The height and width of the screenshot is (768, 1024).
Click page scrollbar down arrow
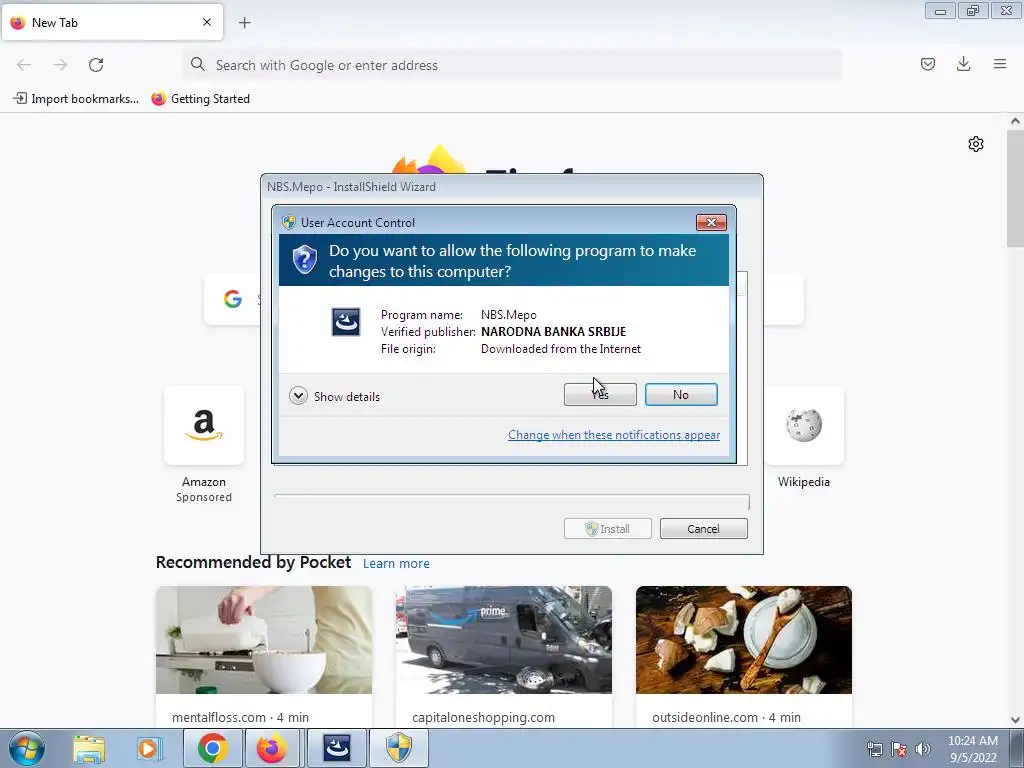point(1015,720)
